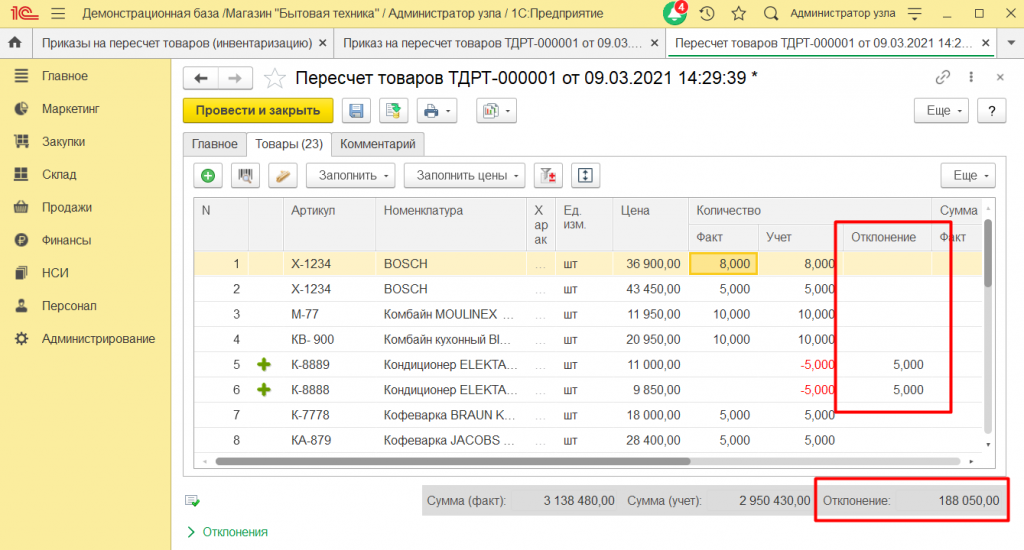Open the 1C main hamburger menu
Viewport: 1024px width, 550px height.
click(58, 13)
